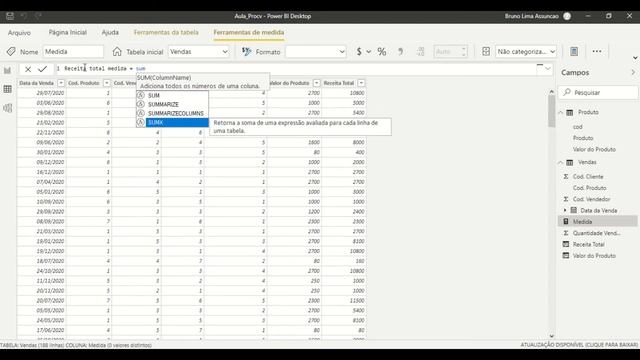Select Quantidade Vend... field
This screenshot has height=360, width=640.
pyautogui.click(x=596, y=233)
